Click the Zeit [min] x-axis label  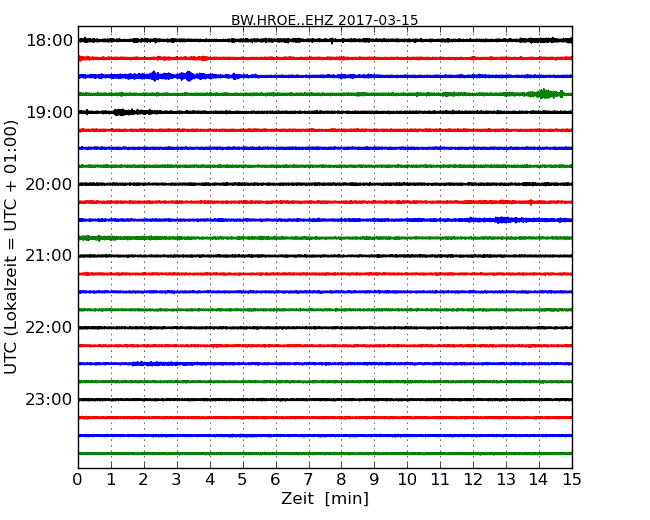click(x=325, y=498)
